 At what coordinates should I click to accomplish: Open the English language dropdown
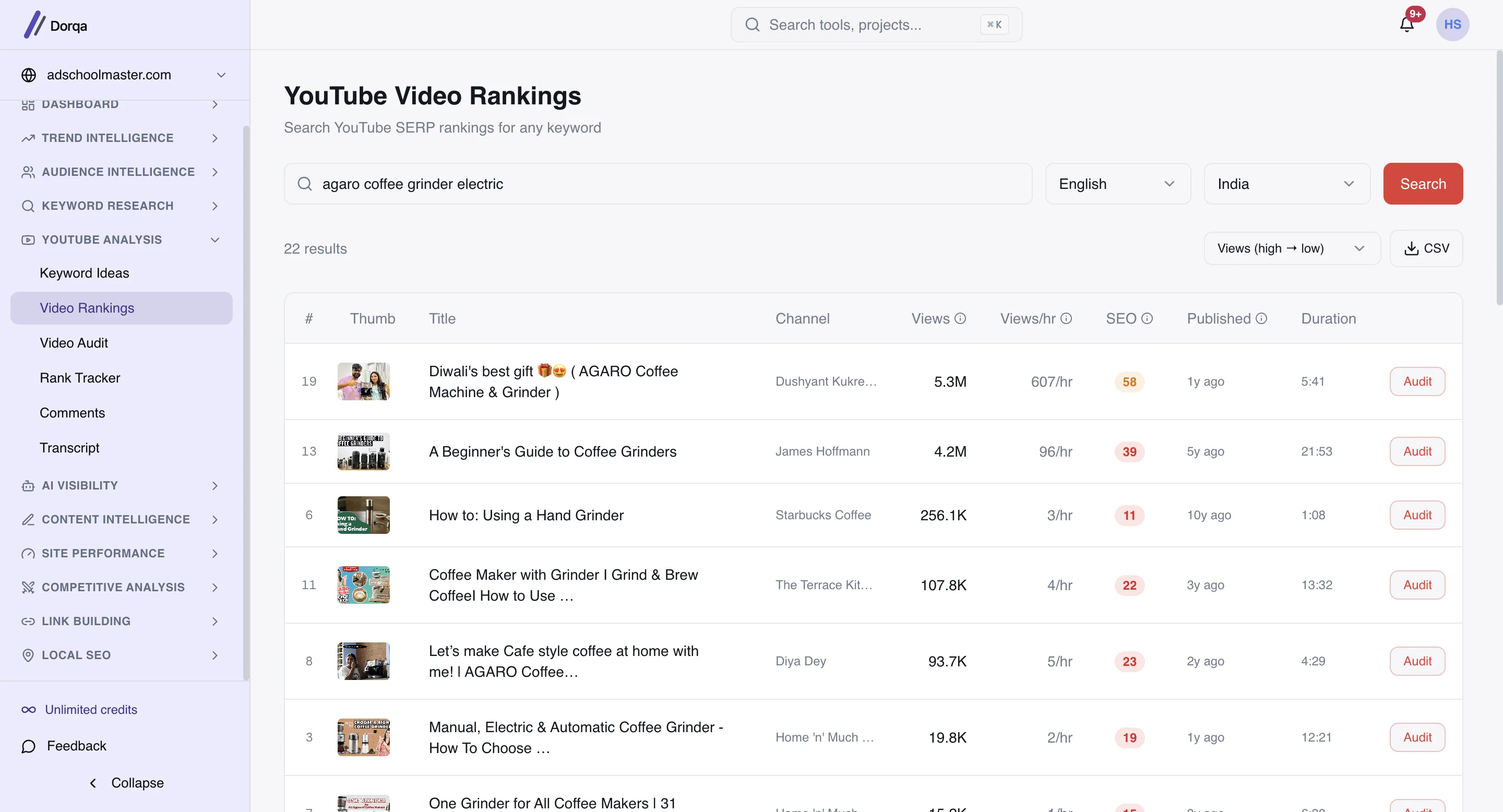click(x=1118, y=184)
